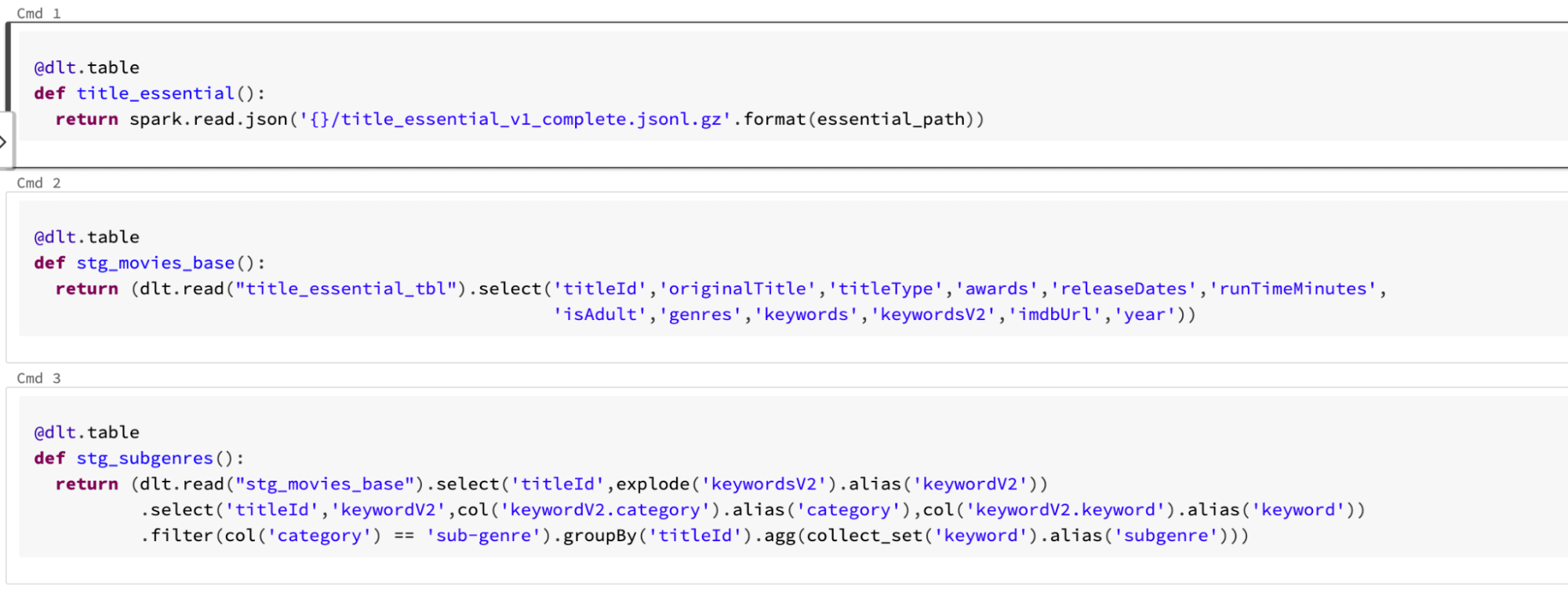The width and height of the screenshot is (1568, 600).
Task: Click the def stg_movies_base function name
Action: [155, 263]
